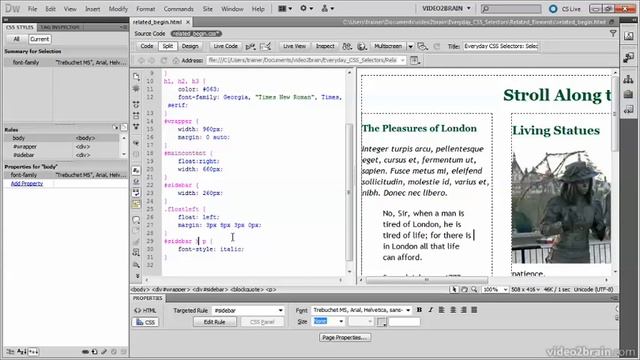Screen dimensions: 640x360
Task: Activate Split view button
Action: [168, 46]
